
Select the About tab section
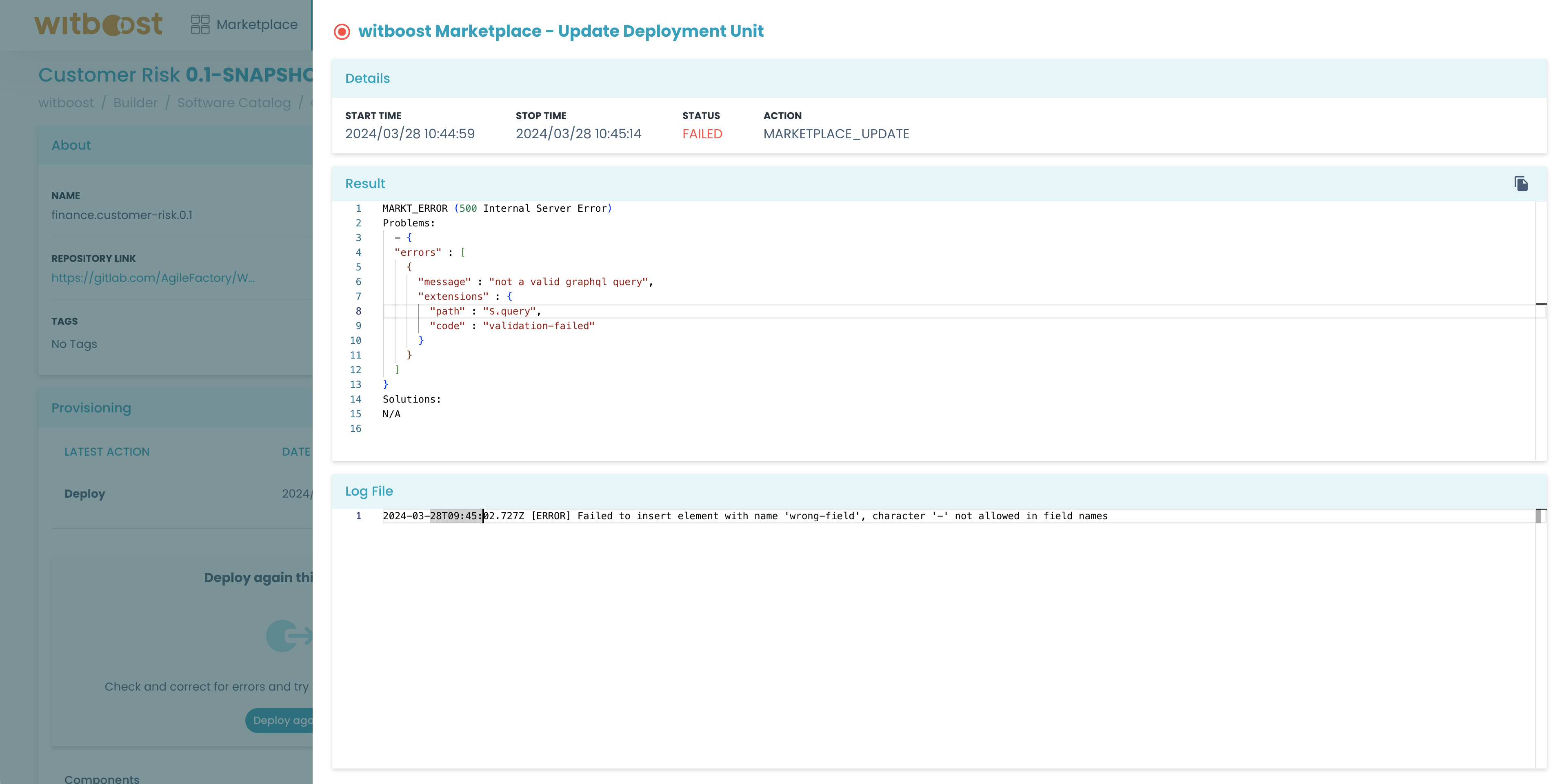coord(71,145)
